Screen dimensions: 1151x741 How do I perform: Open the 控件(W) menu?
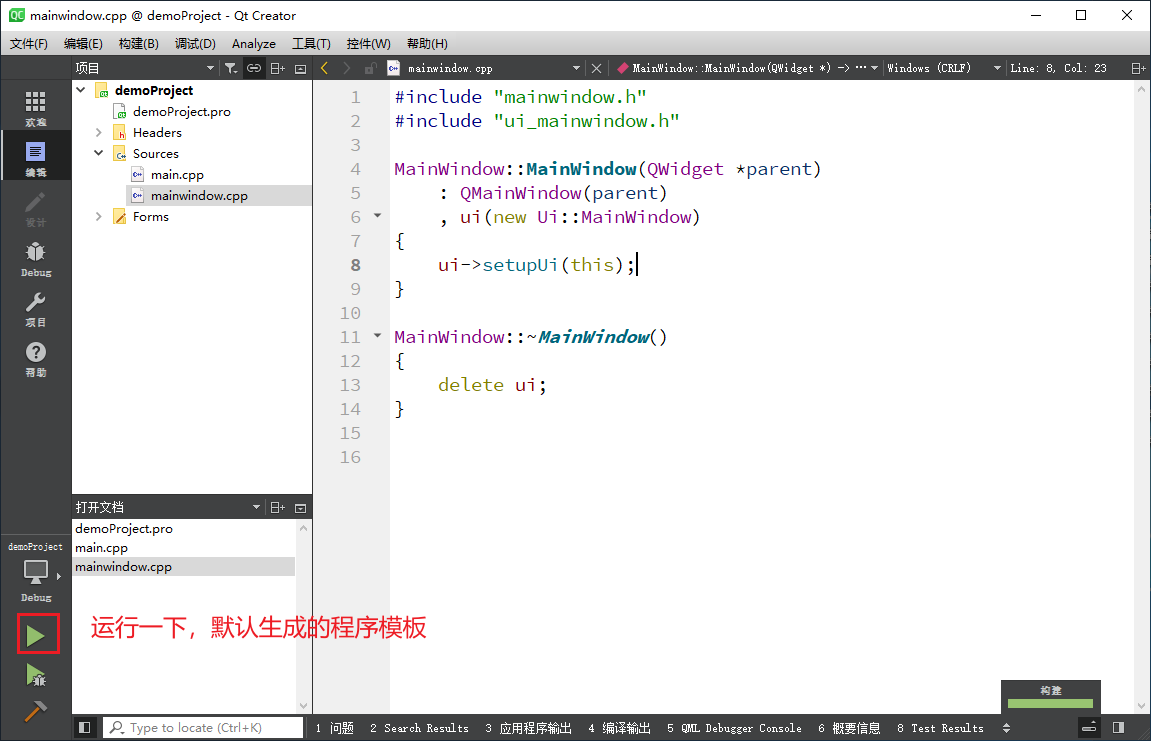[x=368, y=43]
